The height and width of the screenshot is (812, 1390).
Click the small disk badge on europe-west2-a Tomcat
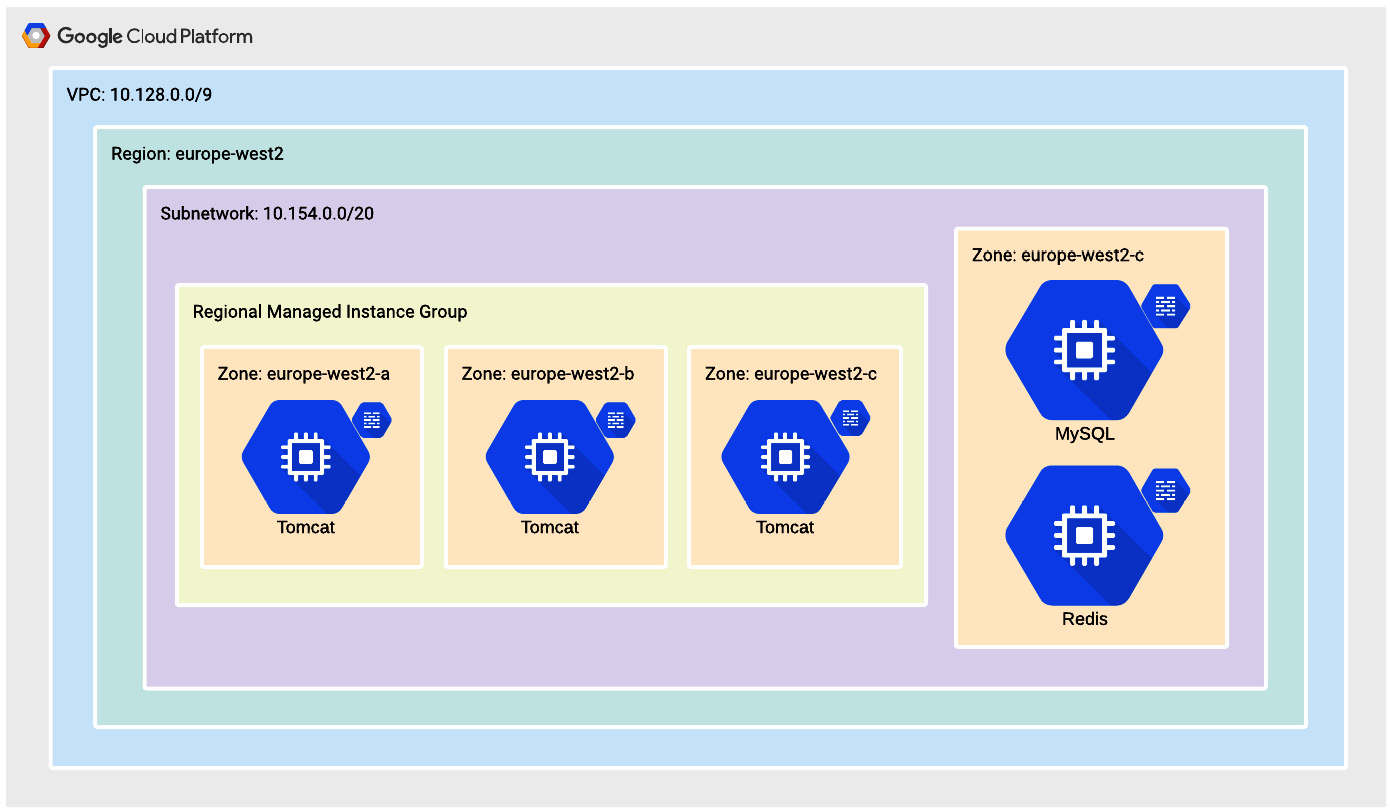pos(372,419)
